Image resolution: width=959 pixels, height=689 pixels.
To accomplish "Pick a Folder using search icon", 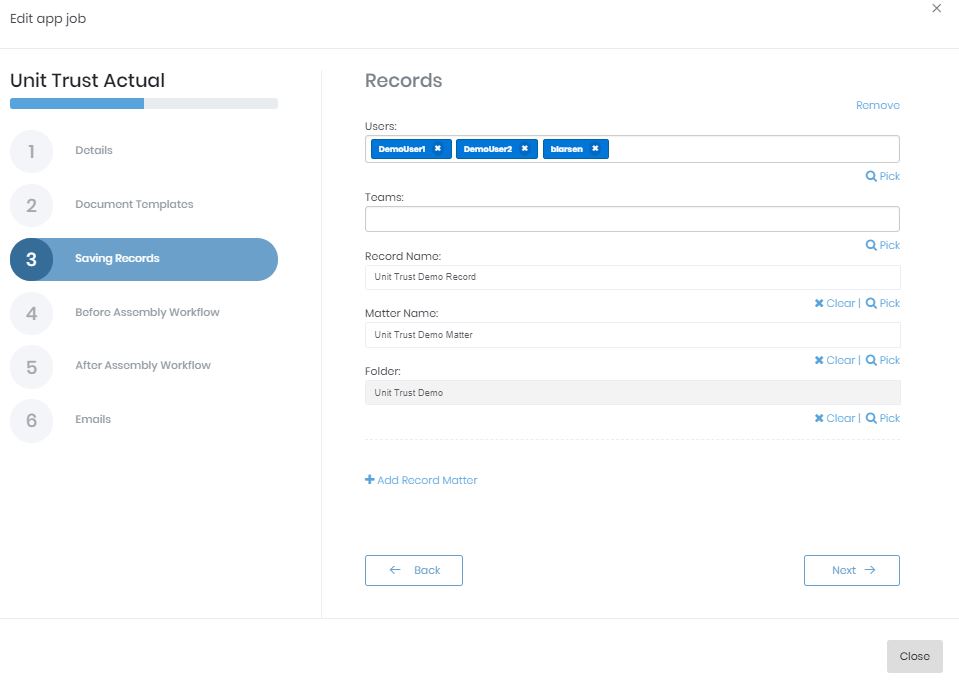I will coord(872,418).
